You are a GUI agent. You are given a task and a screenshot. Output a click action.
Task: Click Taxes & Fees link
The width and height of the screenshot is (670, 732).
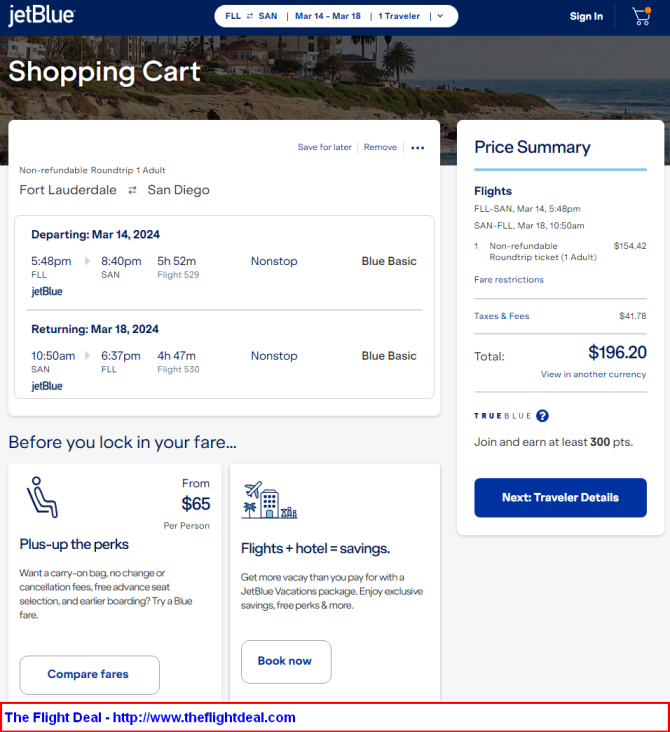501,316
